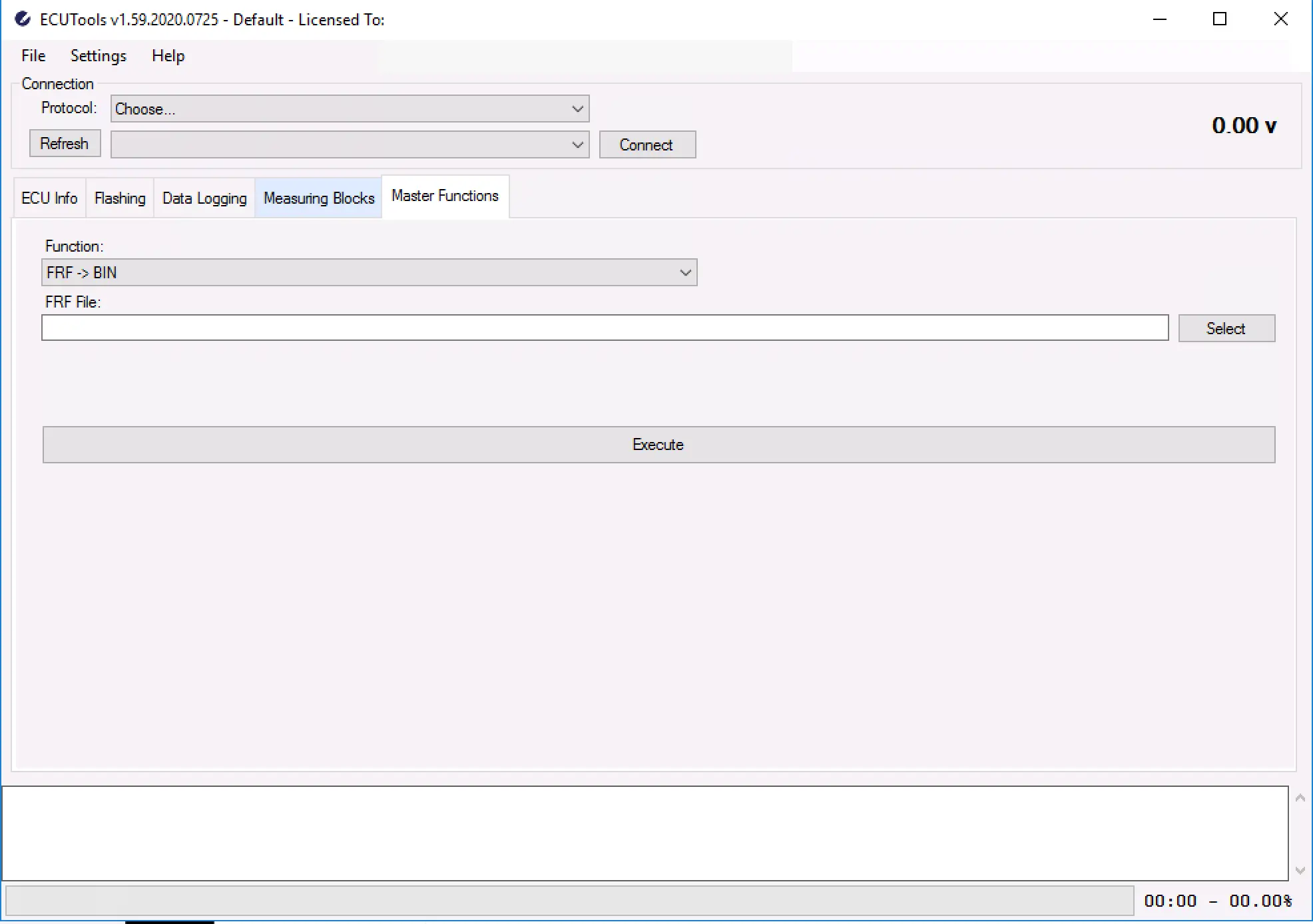Maximize the ECUTools window
The image size is (1313, 924).
(1219, 19)
